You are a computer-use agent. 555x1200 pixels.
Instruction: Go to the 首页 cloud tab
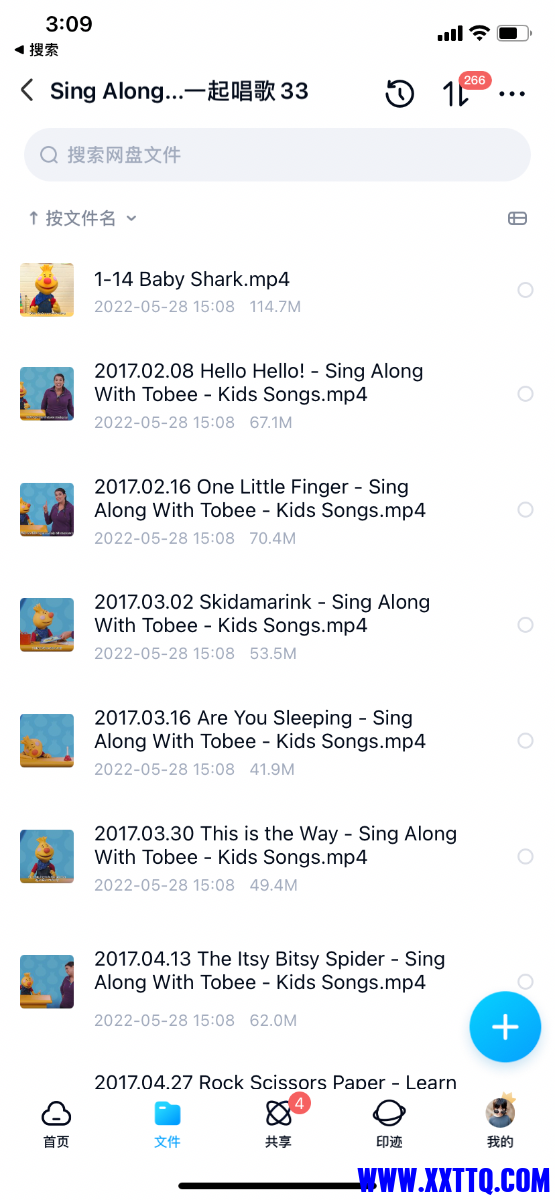(x=56, y=1122)
